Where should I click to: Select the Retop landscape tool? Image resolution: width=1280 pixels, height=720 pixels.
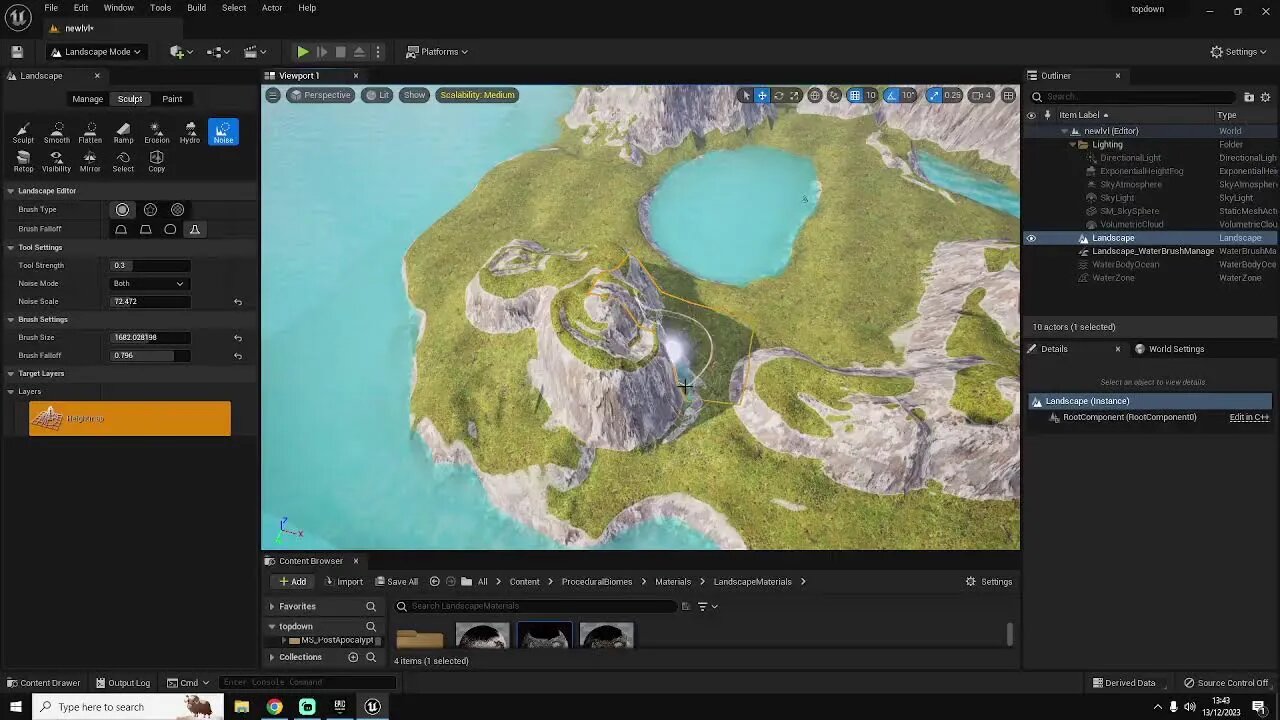point(23,161)
